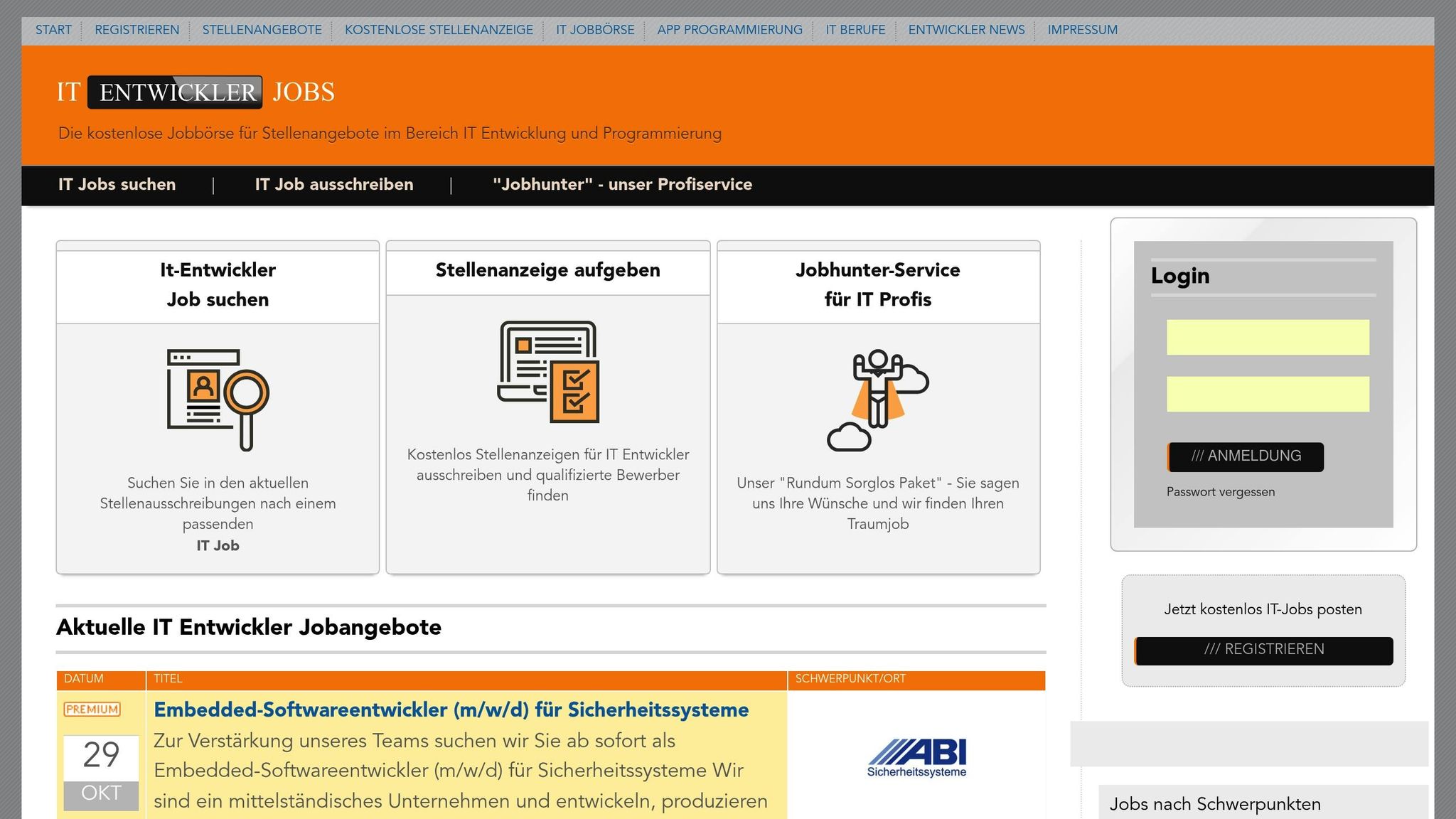Select the Jobhunter Profiservice navigation entry
This screenshot has width=1456, height=819.
(x=622, y=184)
